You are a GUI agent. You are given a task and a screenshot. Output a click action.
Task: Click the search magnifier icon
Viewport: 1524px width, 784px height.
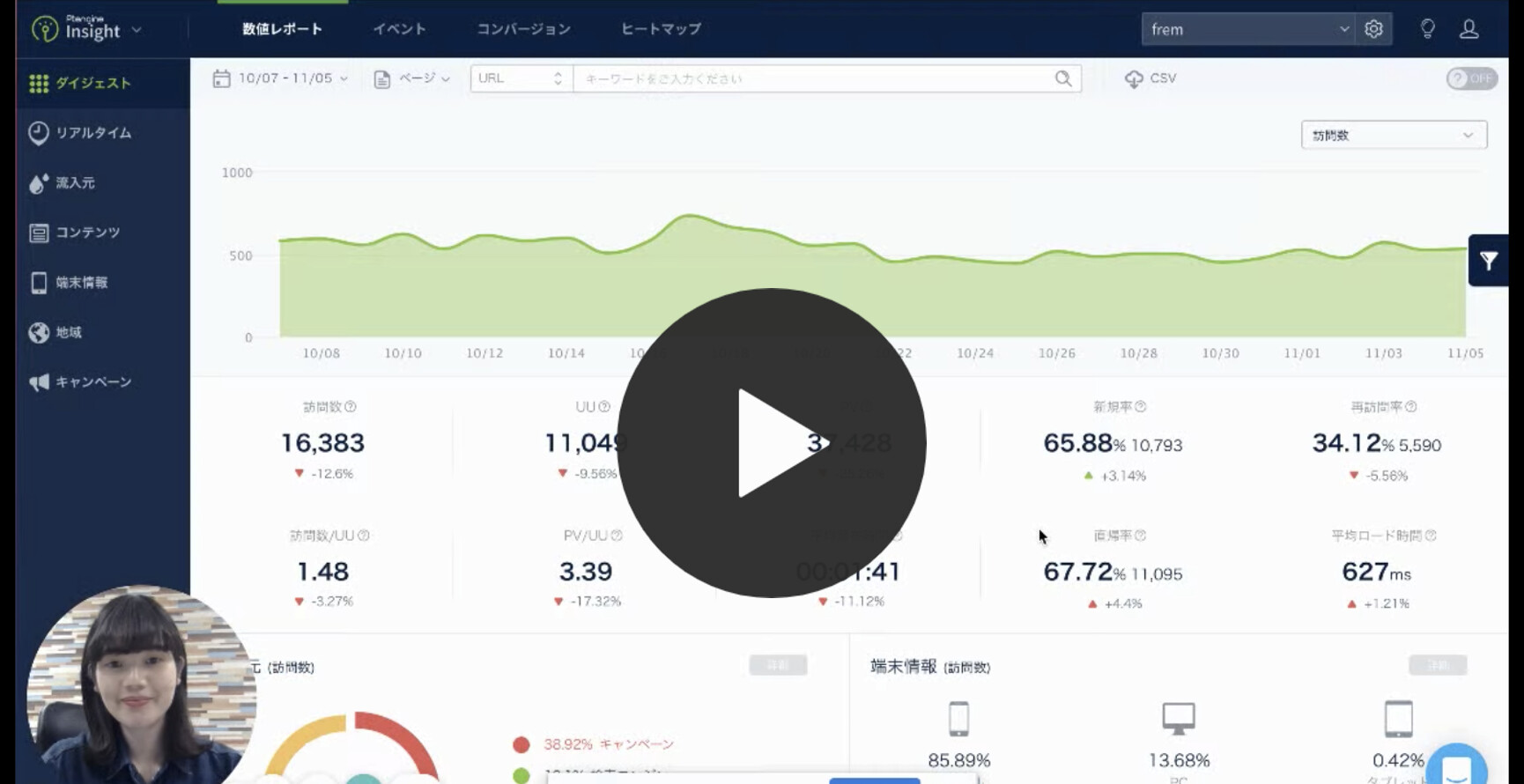coord(1063,78)
